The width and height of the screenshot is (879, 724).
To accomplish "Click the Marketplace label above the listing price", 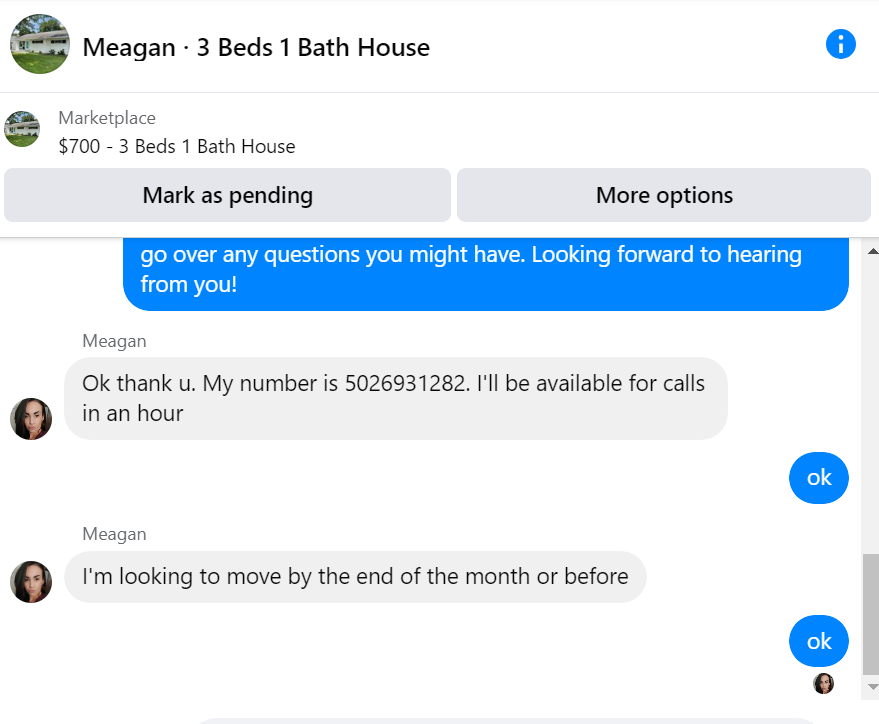I will 107,118.
